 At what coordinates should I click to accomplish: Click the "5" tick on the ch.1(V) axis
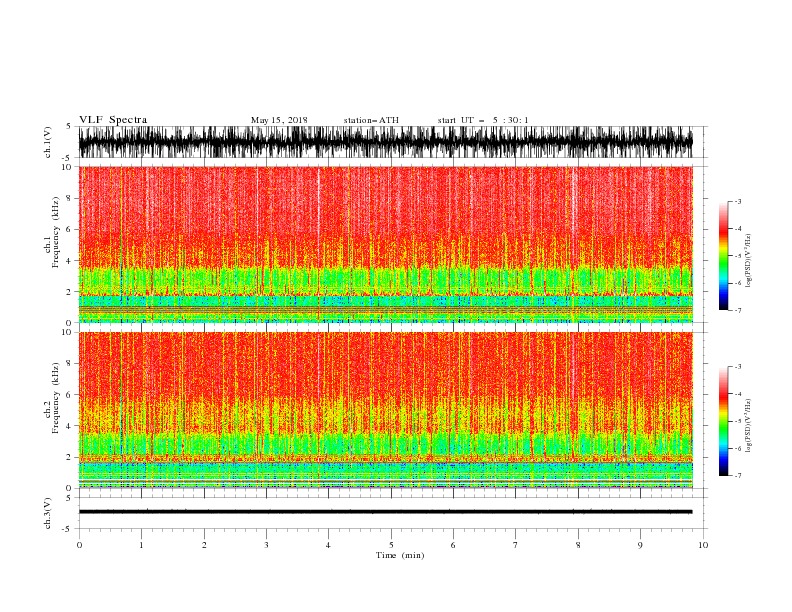point(69,126)
